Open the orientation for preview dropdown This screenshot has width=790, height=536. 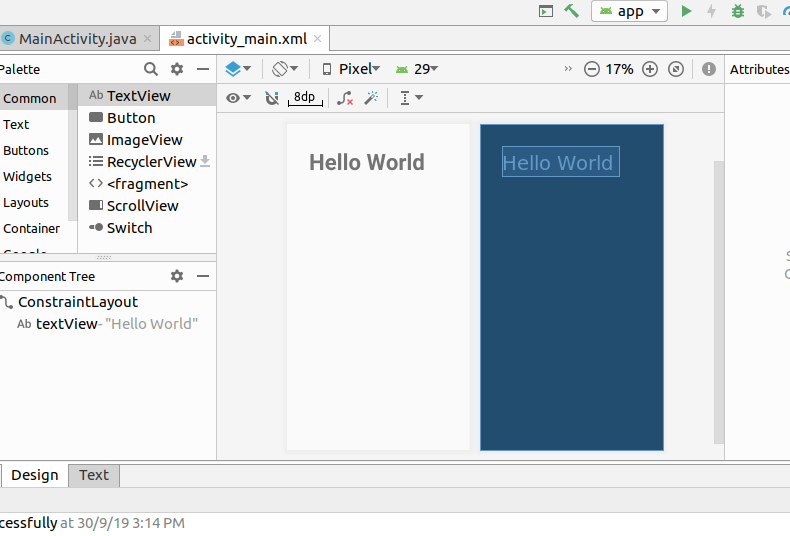(285, 69)
